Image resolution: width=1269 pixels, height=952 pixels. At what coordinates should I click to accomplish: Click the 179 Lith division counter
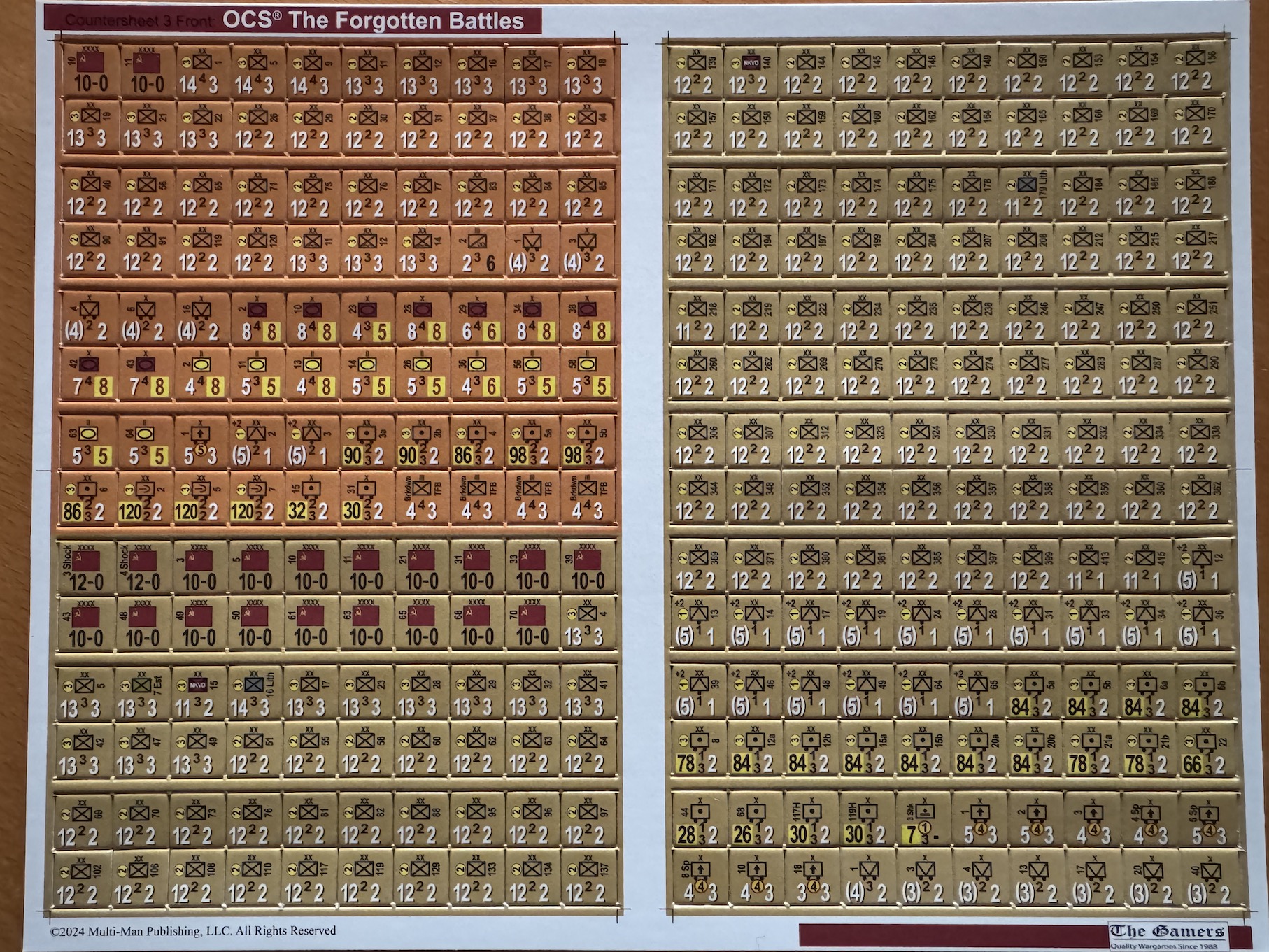tap(1026, 195)
